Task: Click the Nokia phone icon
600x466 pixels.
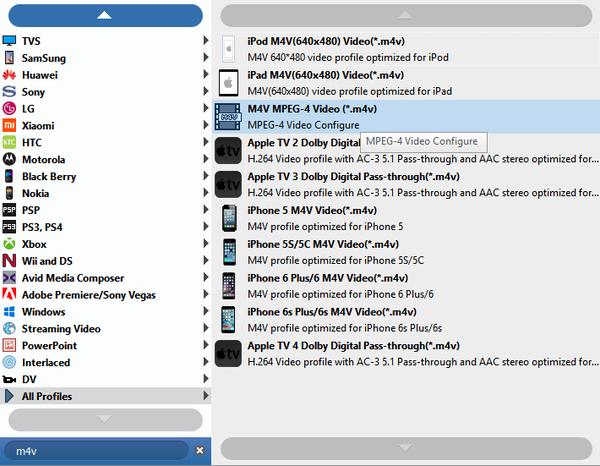Action: tap(9, 193)
